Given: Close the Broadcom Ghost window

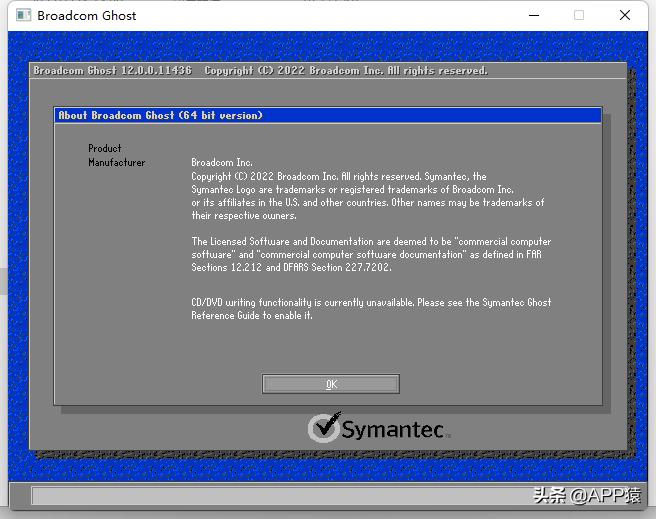Looking at the screenshot, I should click(x=625, y=15).
